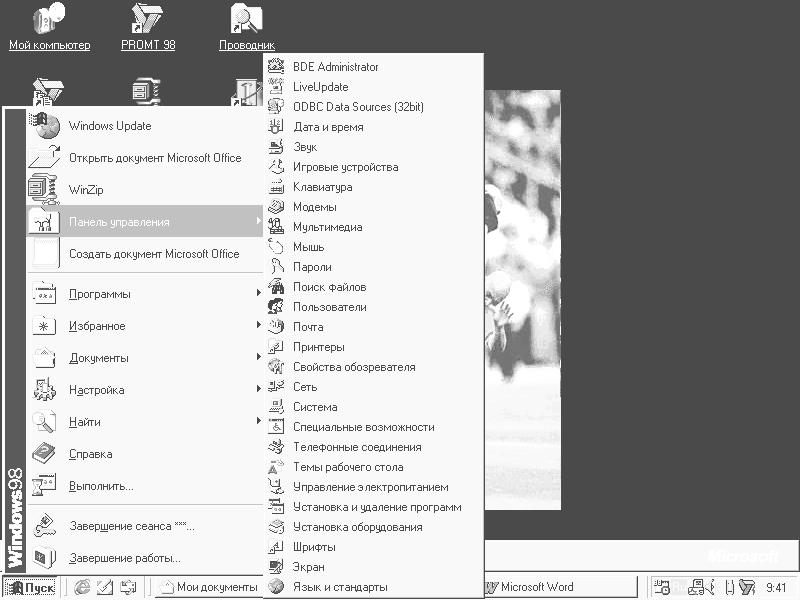Select Windows Update in Start menu
Viewport: 800px width, 600px height.
click(x=144, y=126)
